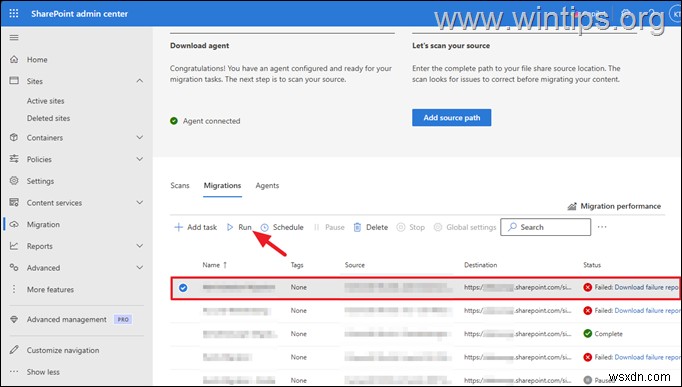Click the Reports chart icon
Viewport: 682px width, 387px height.
(14, 246)
